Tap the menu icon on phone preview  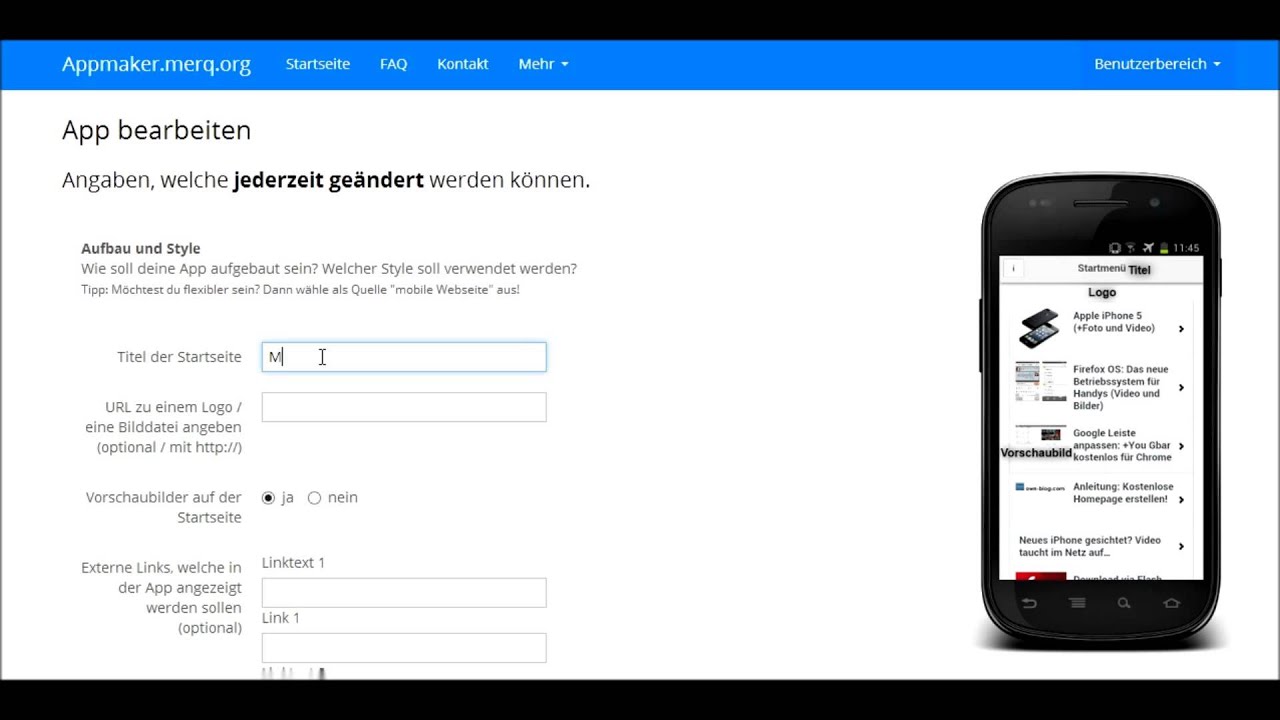coord(1077,603)
